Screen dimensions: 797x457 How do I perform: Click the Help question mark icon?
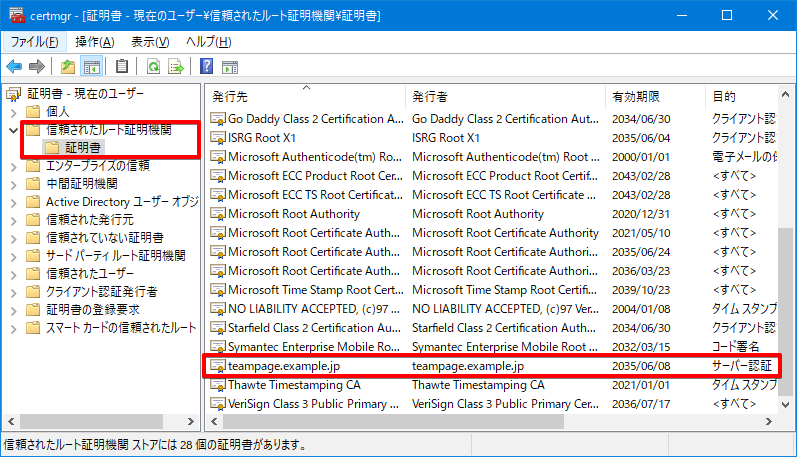click(206, 66)
